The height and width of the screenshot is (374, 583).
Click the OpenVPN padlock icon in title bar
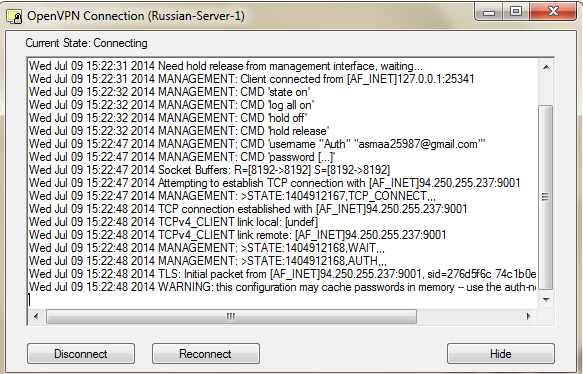tap(15, 17)
